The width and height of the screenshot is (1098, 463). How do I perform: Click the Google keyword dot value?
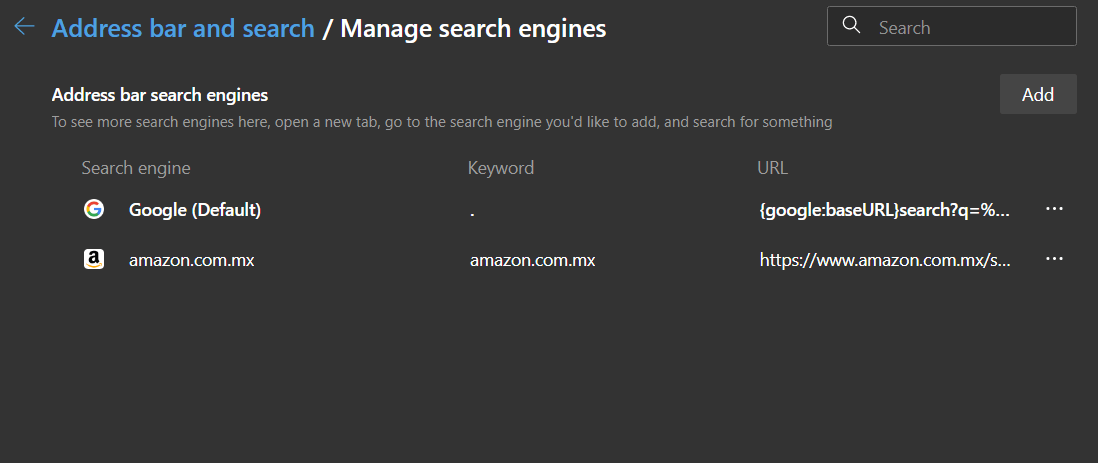[472, 211]
